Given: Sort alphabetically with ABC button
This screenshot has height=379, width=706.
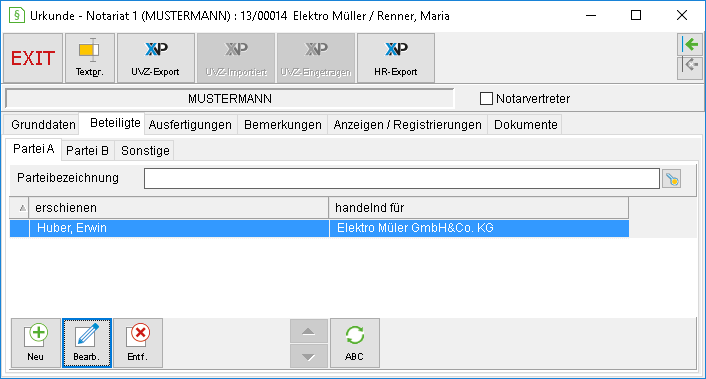Looking at the screenshot, I should click(355, 343).
